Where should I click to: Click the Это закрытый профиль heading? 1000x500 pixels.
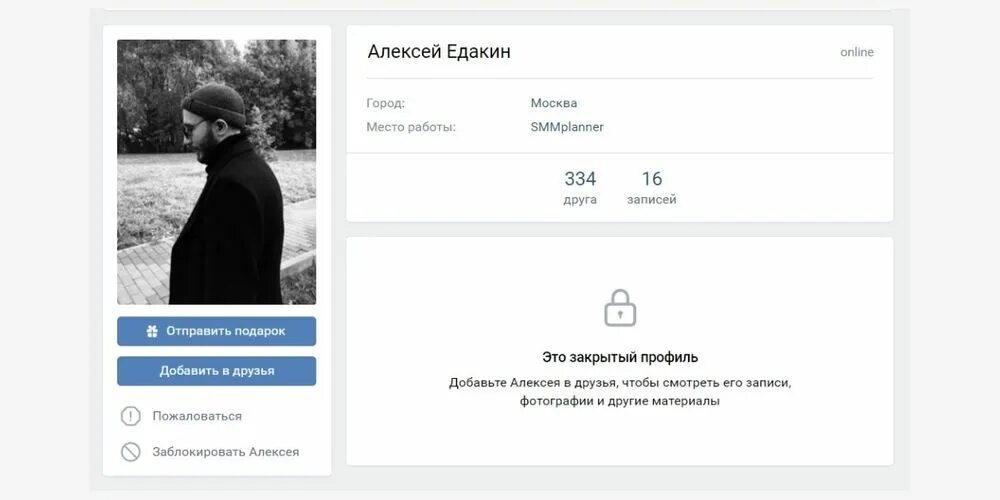click(620, 357)
